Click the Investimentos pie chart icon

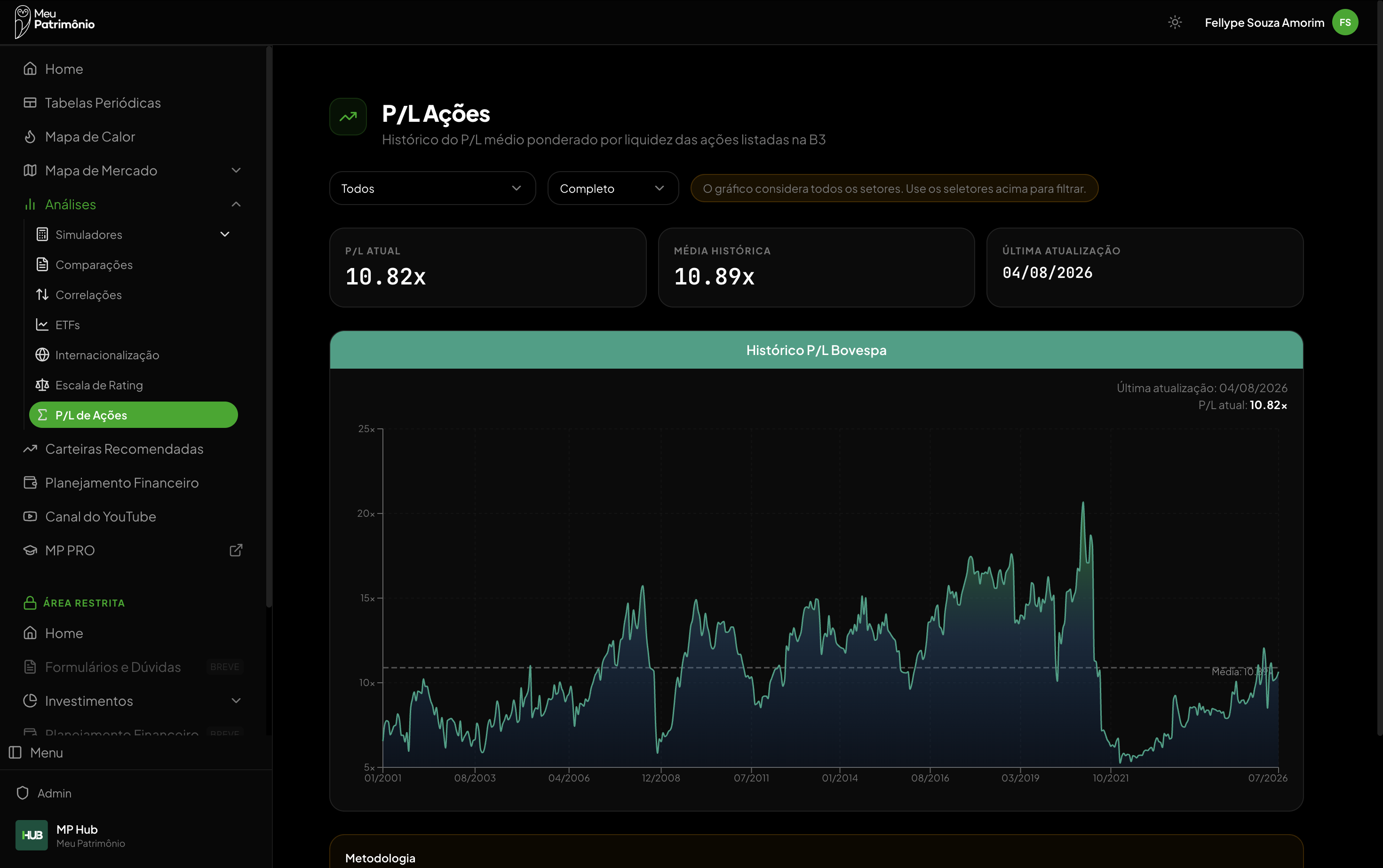30,701
